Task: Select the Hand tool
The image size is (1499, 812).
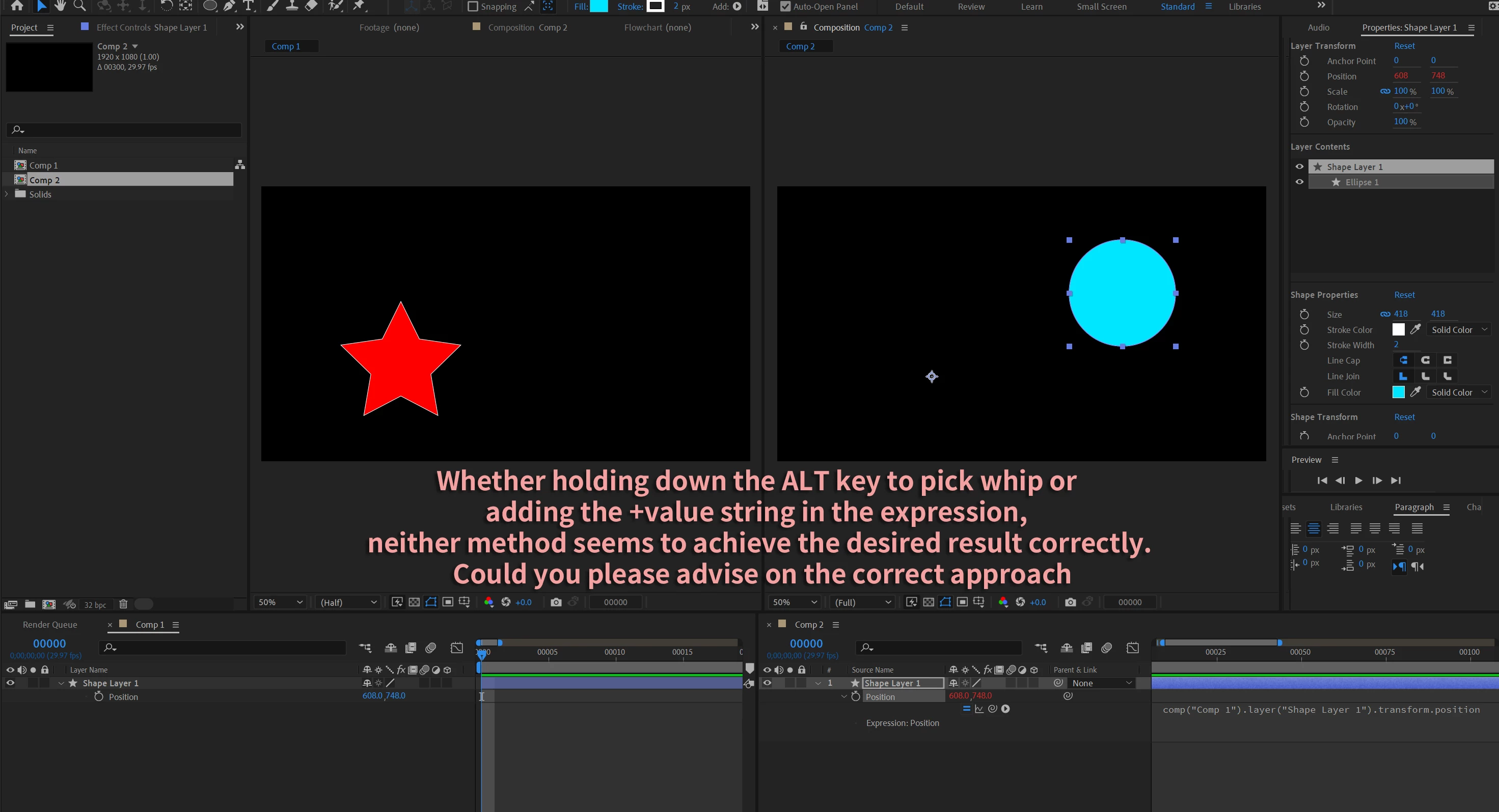Action: click(60, 7)
